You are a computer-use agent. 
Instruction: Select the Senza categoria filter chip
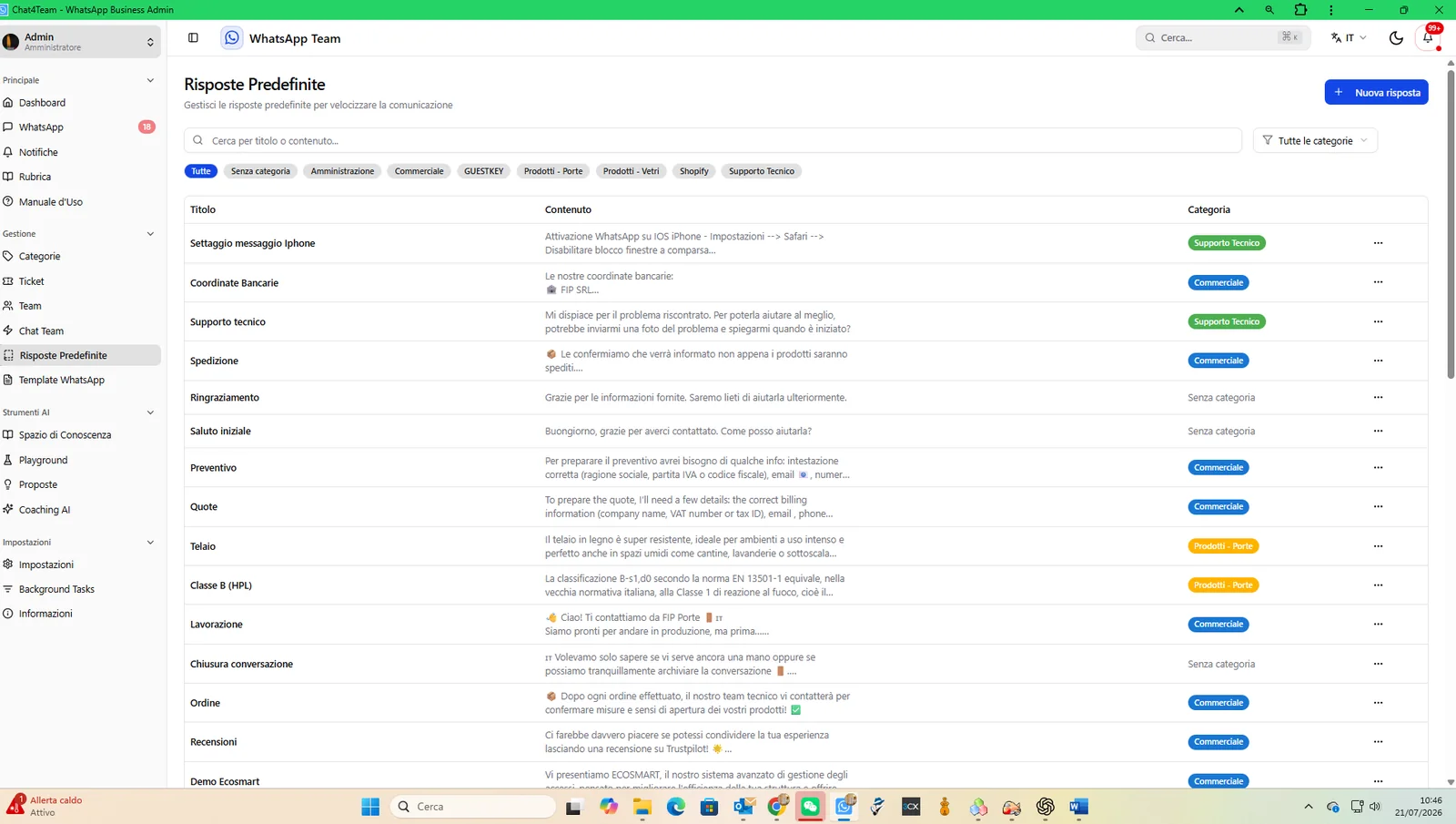tap(260, 171)
